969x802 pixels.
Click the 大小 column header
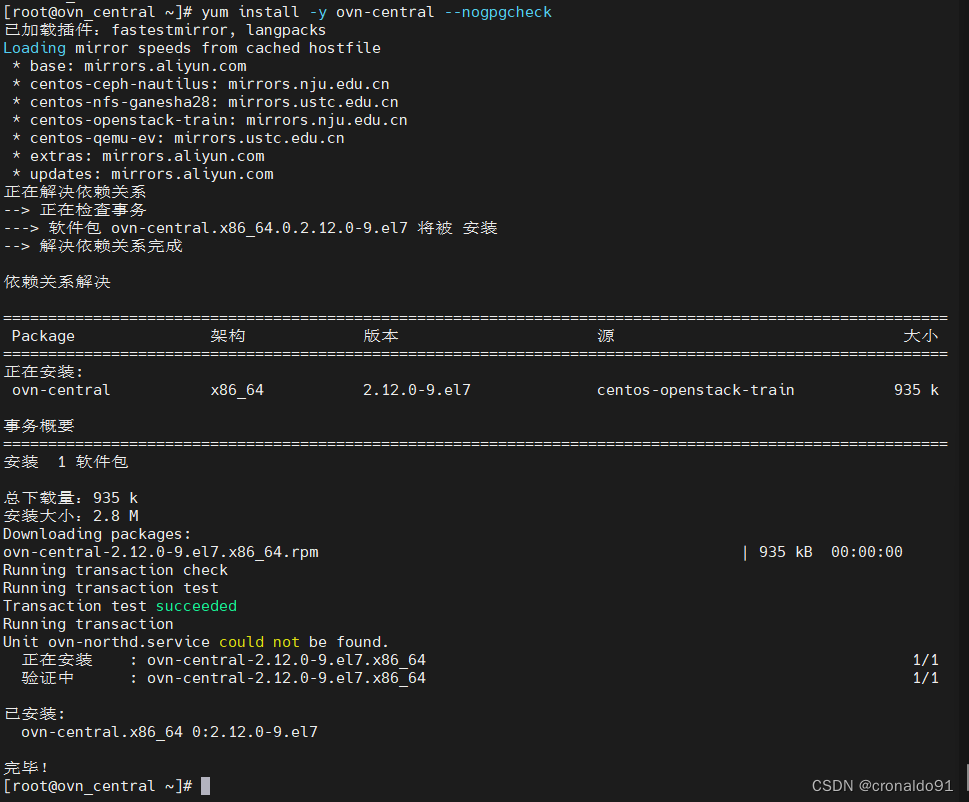pyautogui.click(x=920, y=336)
